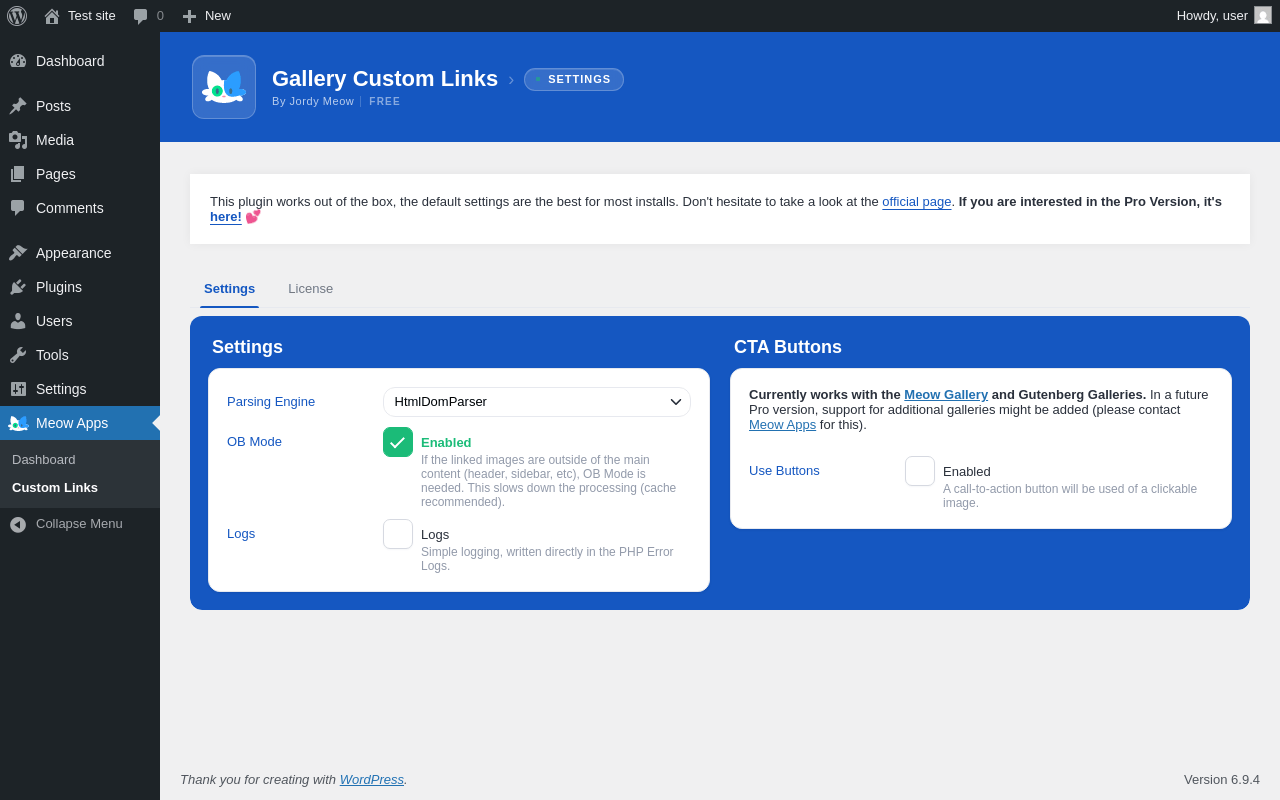The image size is (1280, 800).
Task: Click the FREE label in the header
Action: click(x=385, y=102)
